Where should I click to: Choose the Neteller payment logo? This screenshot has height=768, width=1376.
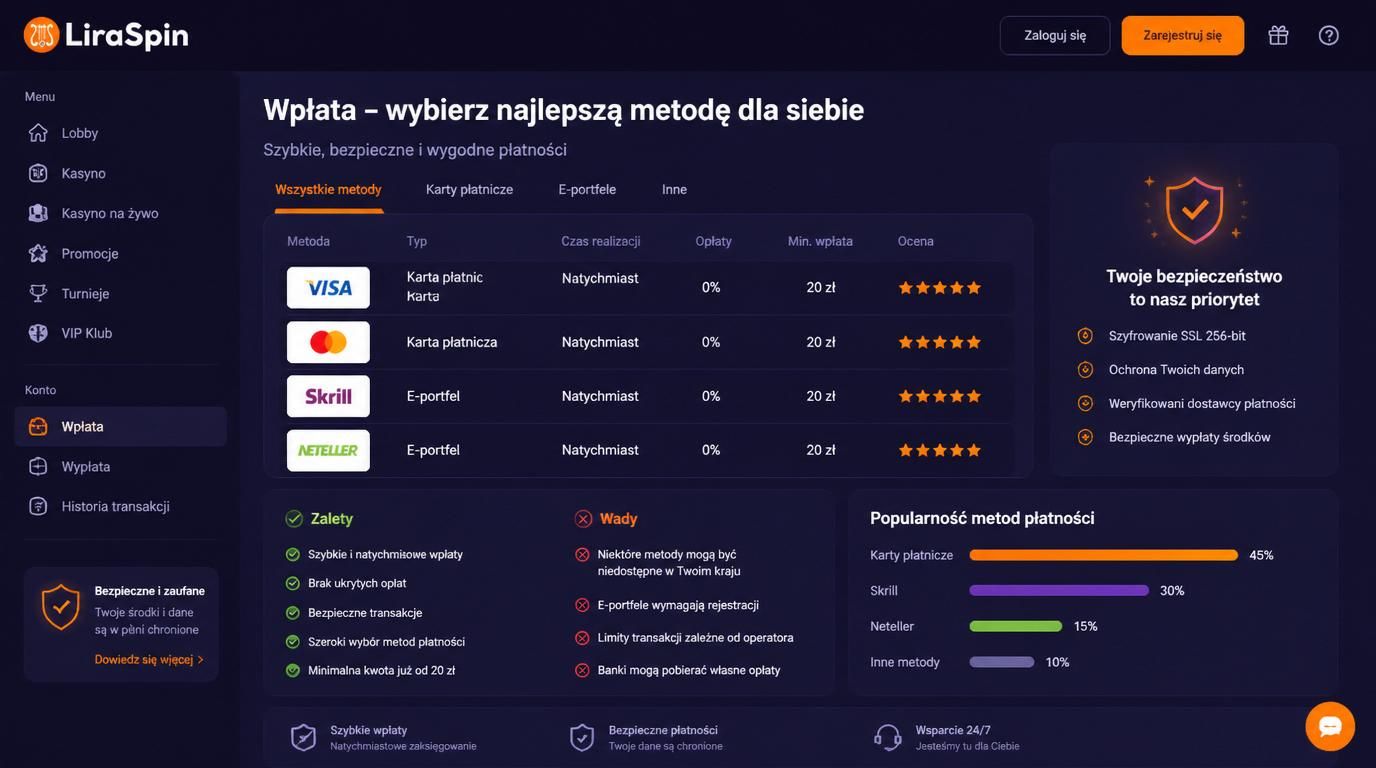[x=328, y=450]
